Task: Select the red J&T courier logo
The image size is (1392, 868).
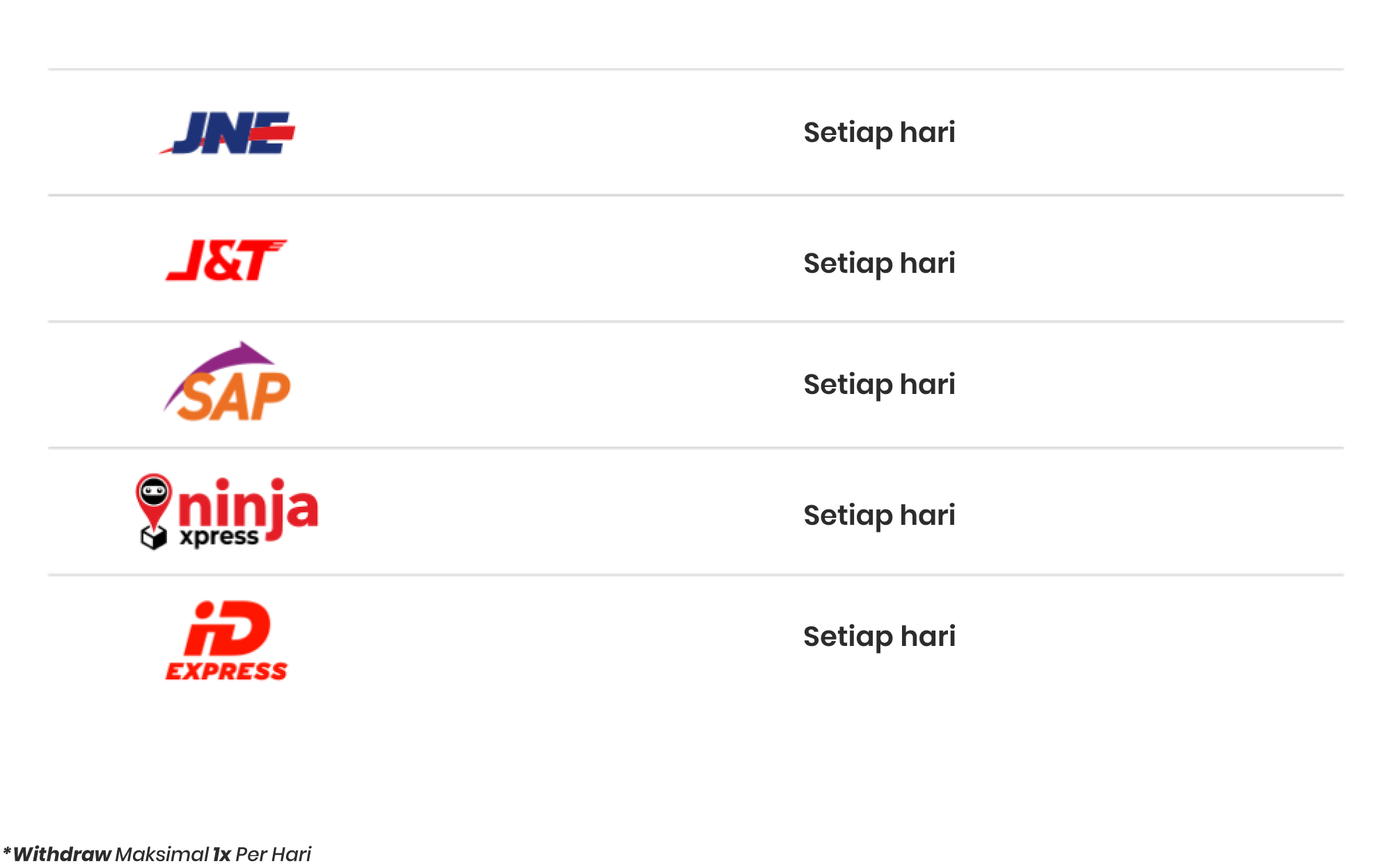Action: [x=226, y=260]
